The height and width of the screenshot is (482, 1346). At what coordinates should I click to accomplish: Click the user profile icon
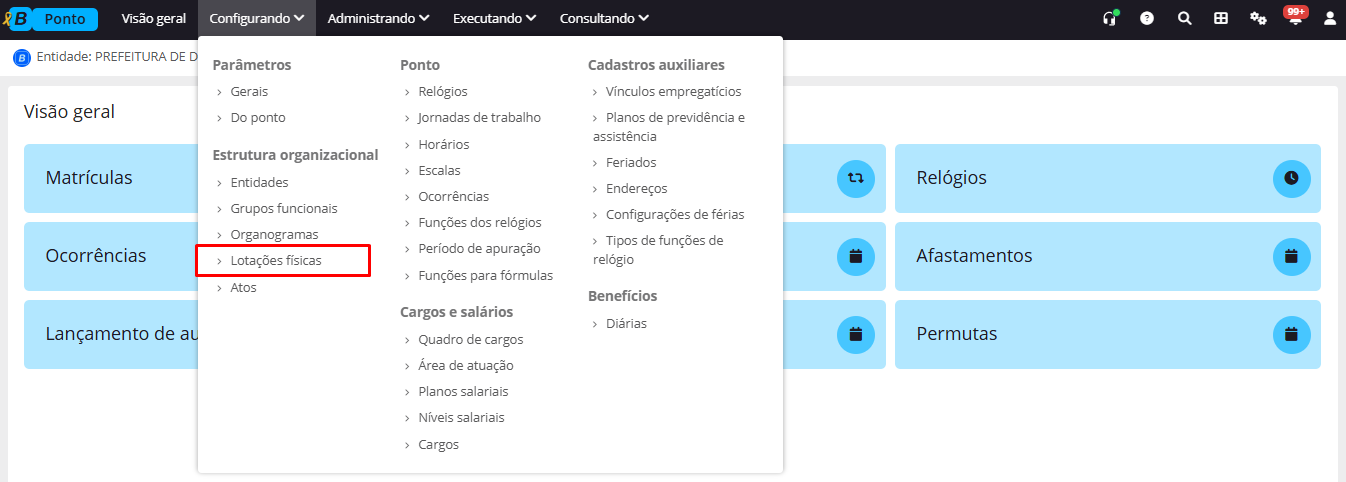(x=1330, y=18)
